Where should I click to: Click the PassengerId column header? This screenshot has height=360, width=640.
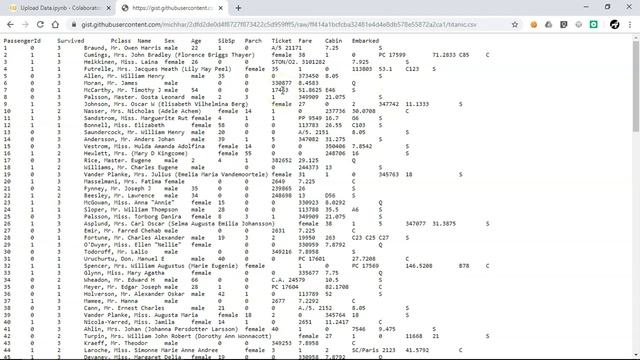tap(22, 41)
